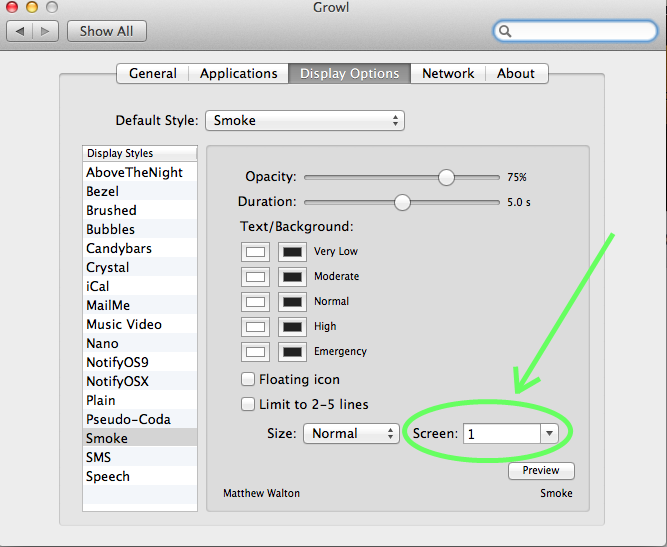This screenshot has width=667, height=547.
Task: Open the Size Normal dropdown
Action: 351,433
